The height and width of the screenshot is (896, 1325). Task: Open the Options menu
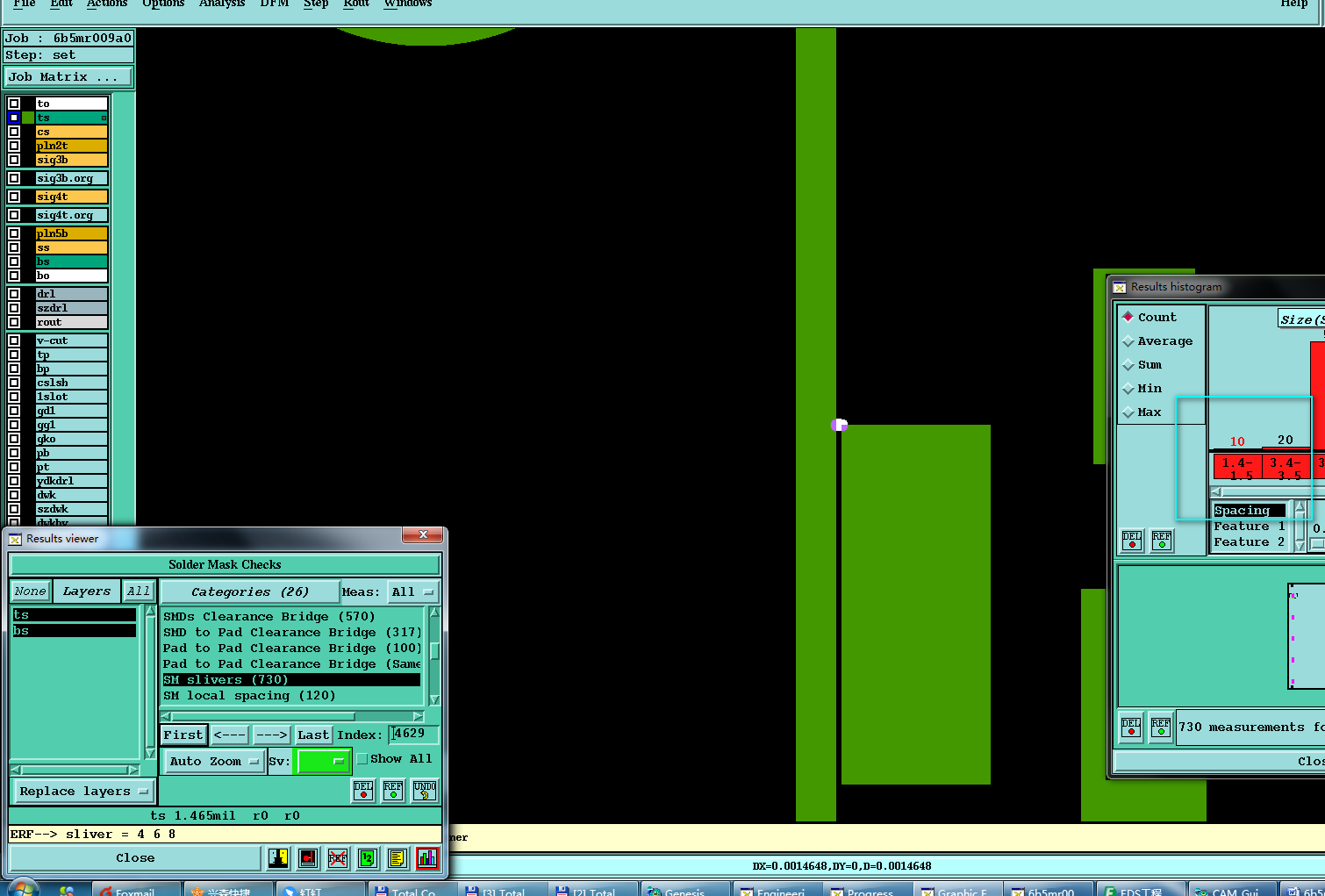[x=163, y=4]
